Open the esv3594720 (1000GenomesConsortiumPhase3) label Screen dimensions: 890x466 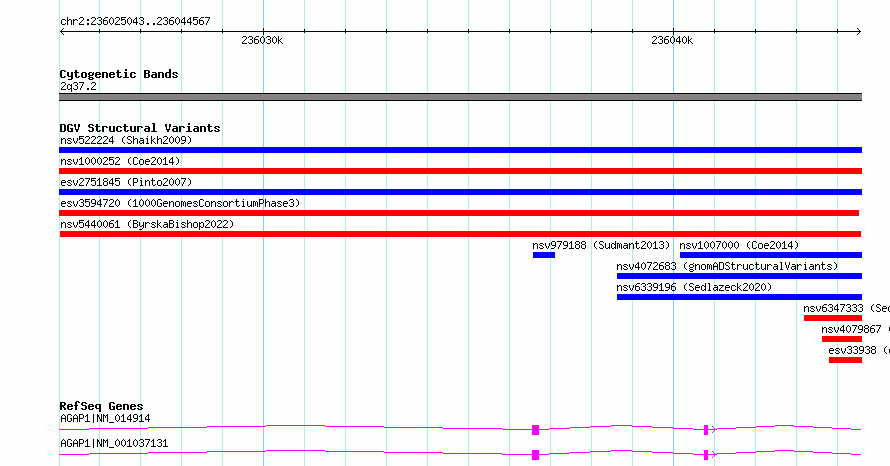point(180,203)
